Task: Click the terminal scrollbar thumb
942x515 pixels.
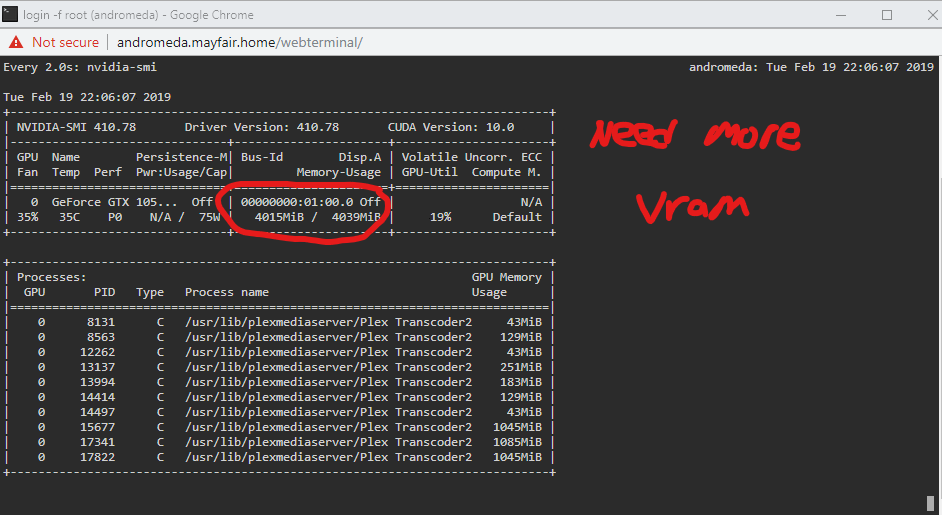Action: point(931,503)
